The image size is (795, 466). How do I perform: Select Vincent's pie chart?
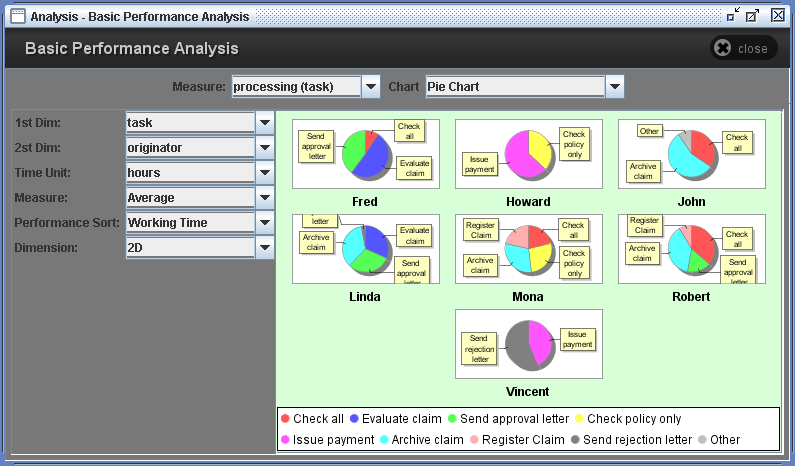click(528, 344)
